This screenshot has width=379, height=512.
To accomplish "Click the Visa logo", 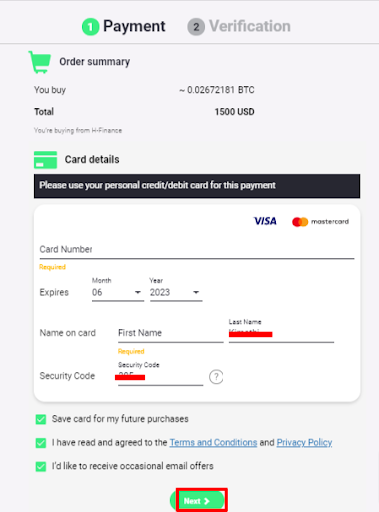I will [265, 221].
